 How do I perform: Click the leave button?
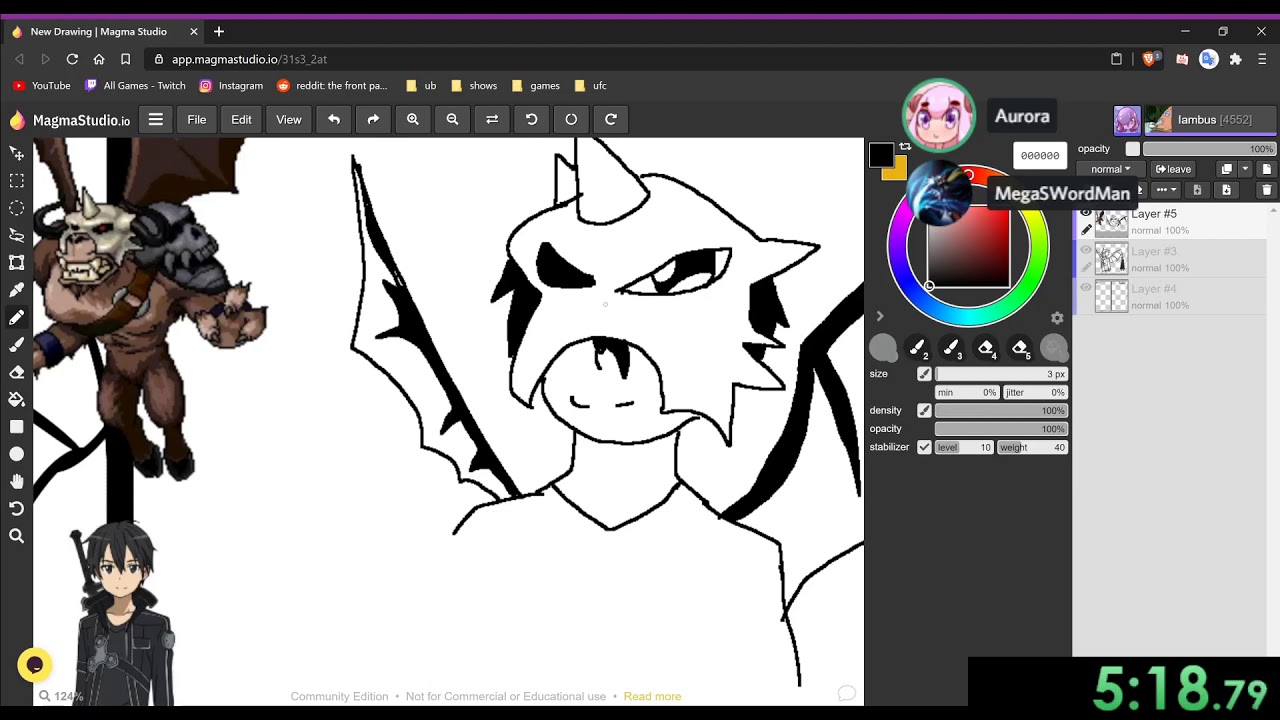[1174, 169]
